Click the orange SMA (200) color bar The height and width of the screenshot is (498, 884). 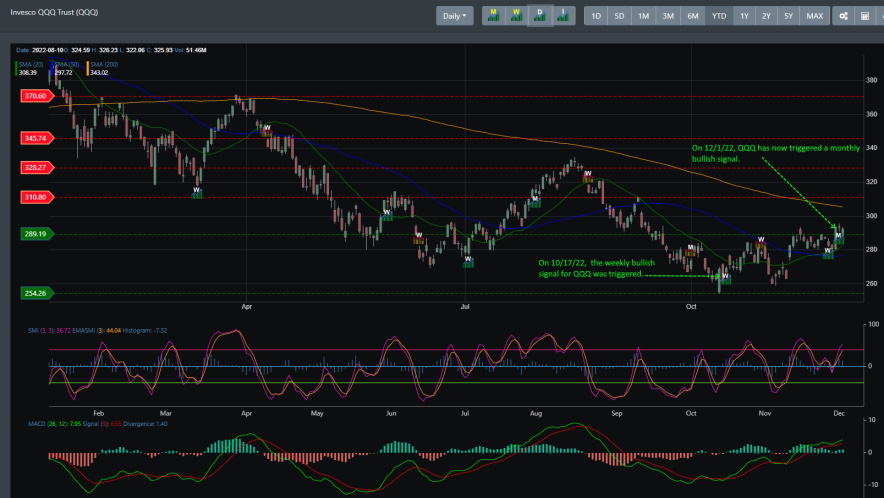[87, 68]
